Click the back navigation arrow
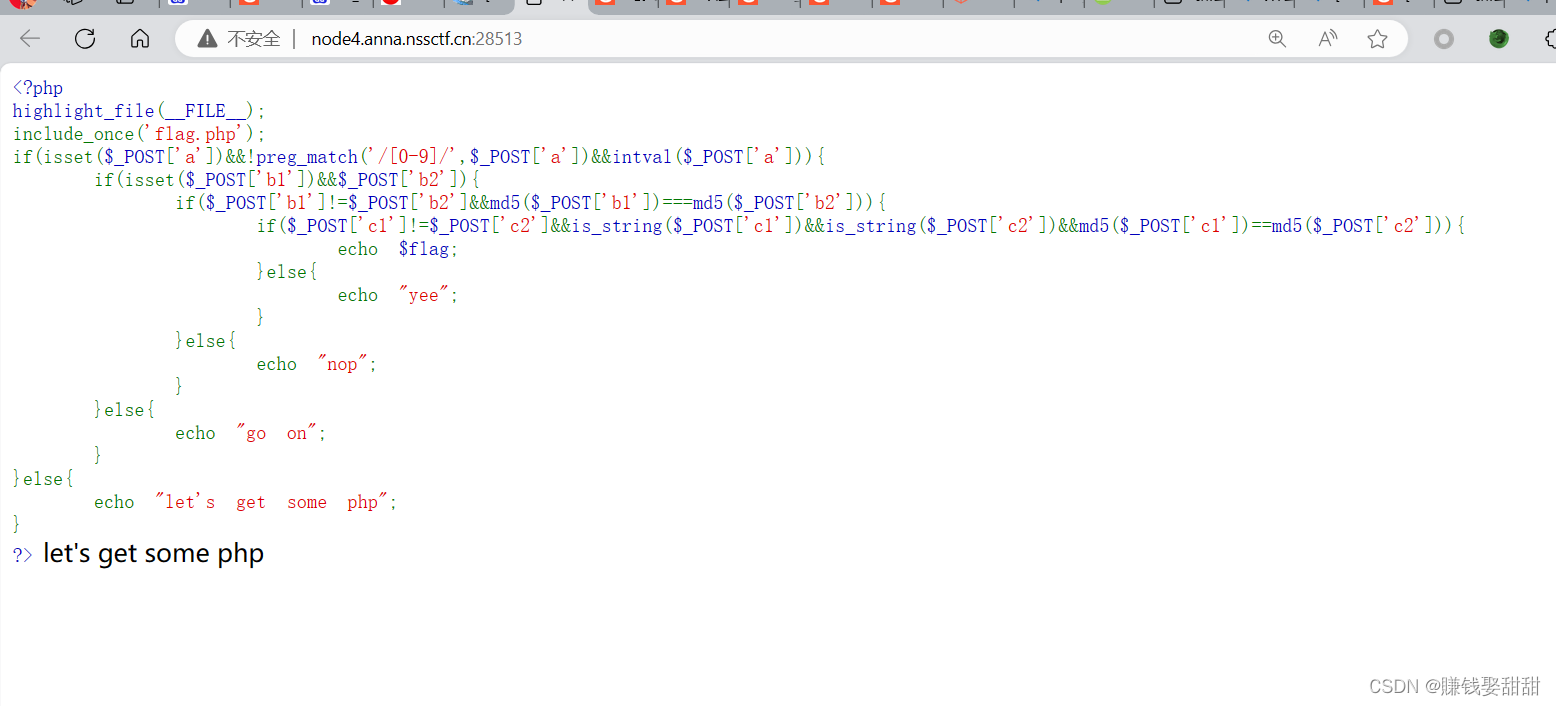Image resolution: width=1556 pixels, height=706 pixels. (29, 38)
